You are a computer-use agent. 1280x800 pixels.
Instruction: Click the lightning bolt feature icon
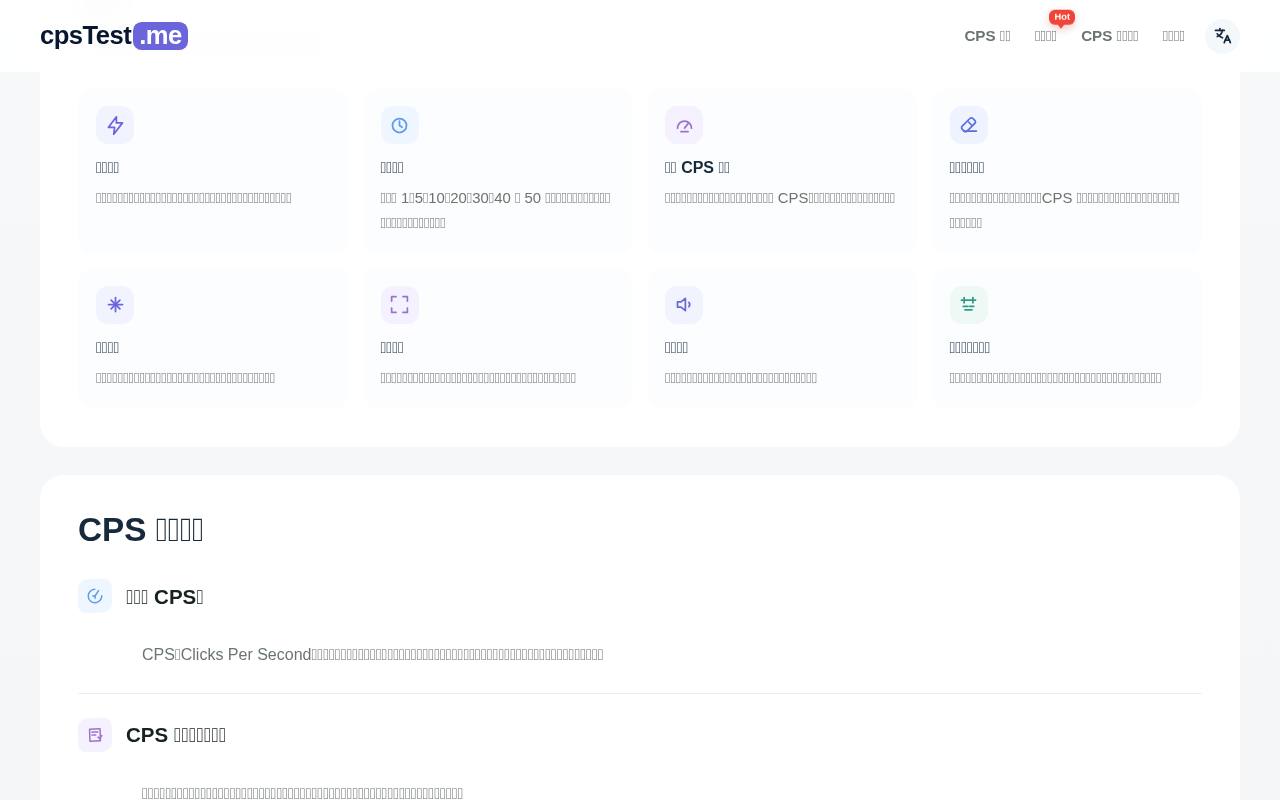click(115, 125)
